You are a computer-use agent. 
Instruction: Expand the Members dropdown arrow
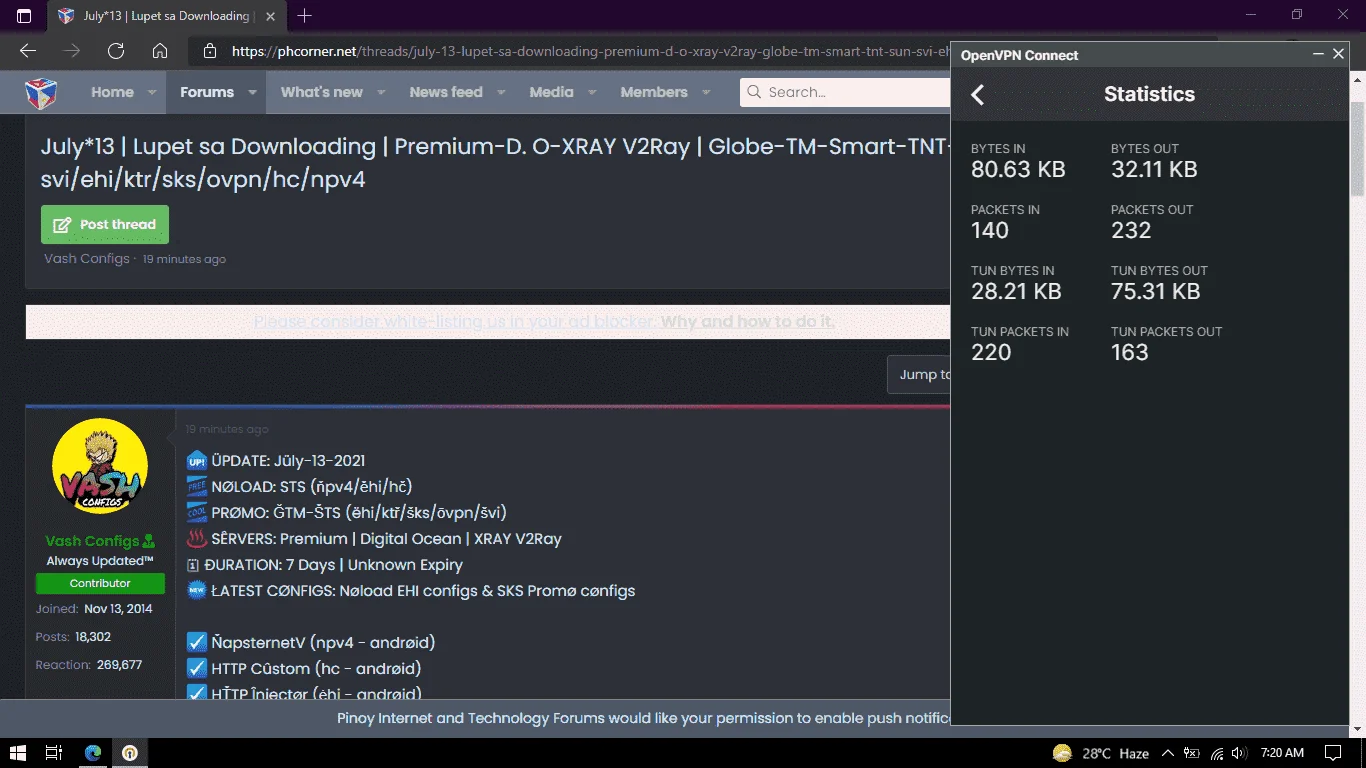(x=706, y=92)
